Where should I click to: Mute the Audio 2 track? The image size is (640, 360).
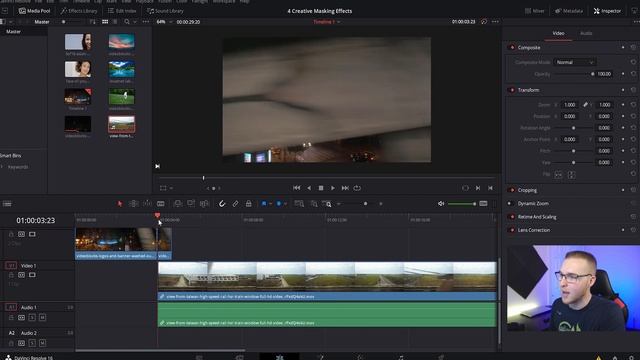tap(42, 343)
